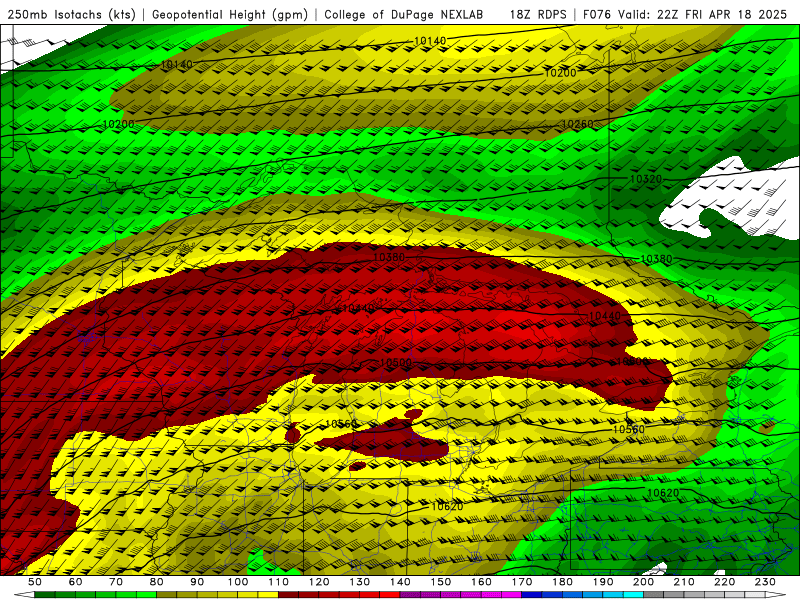
Task: Click the 'Geopotential Height (gpm)' title text
Action: pos(230,14)
